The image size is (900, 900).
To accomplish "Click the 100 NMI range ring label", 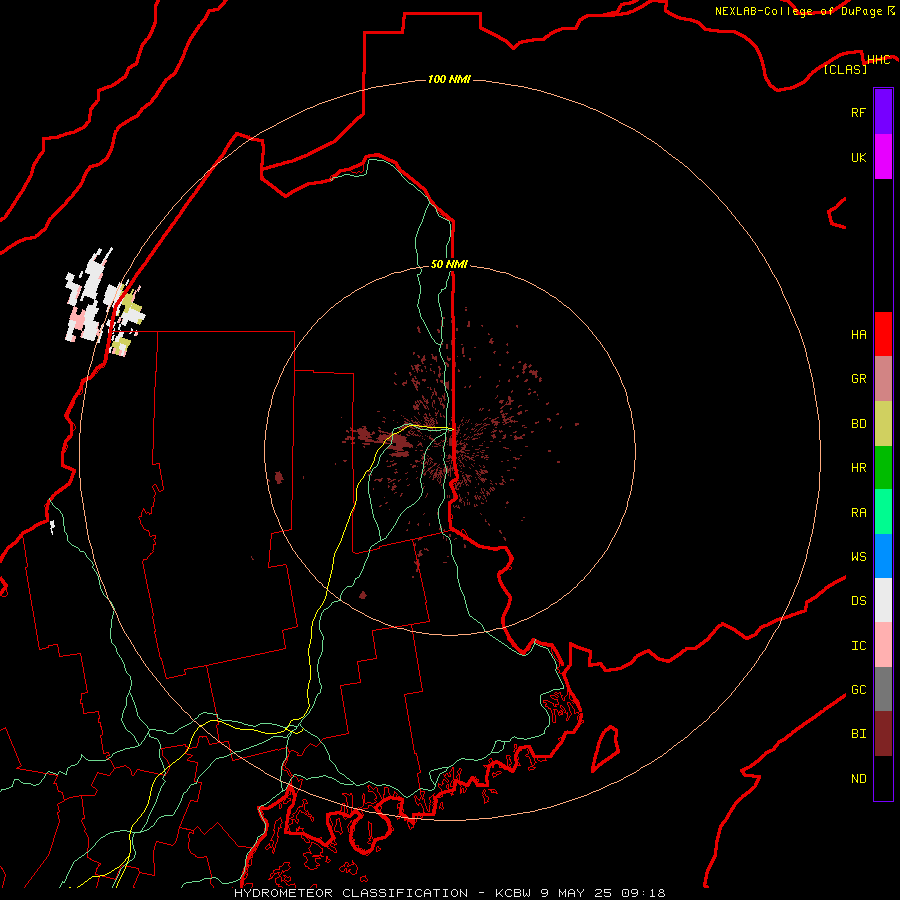I will click(x=449, y=79).
